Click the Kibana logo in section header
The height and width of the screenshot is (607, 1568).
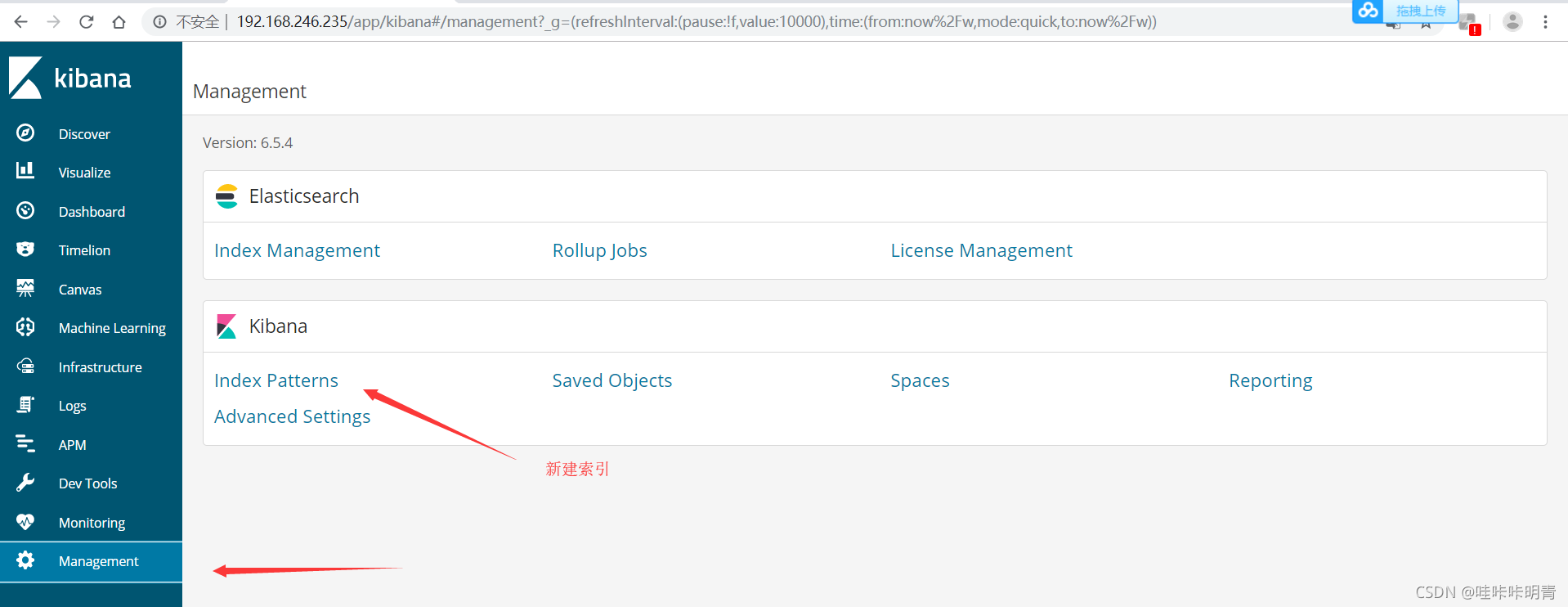point(226,326)
